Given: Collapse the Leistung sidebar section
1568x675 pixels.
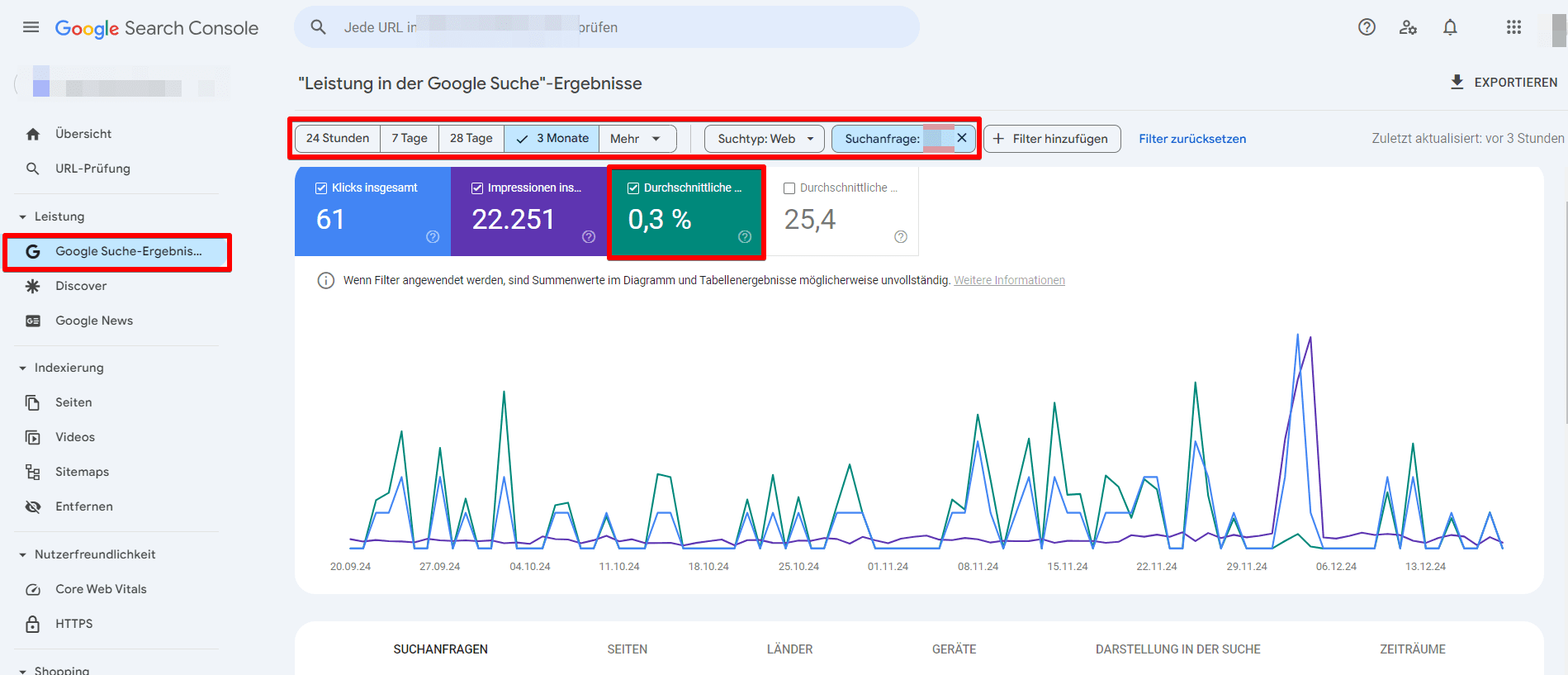Looking at the screenshot, I should 22,217.
